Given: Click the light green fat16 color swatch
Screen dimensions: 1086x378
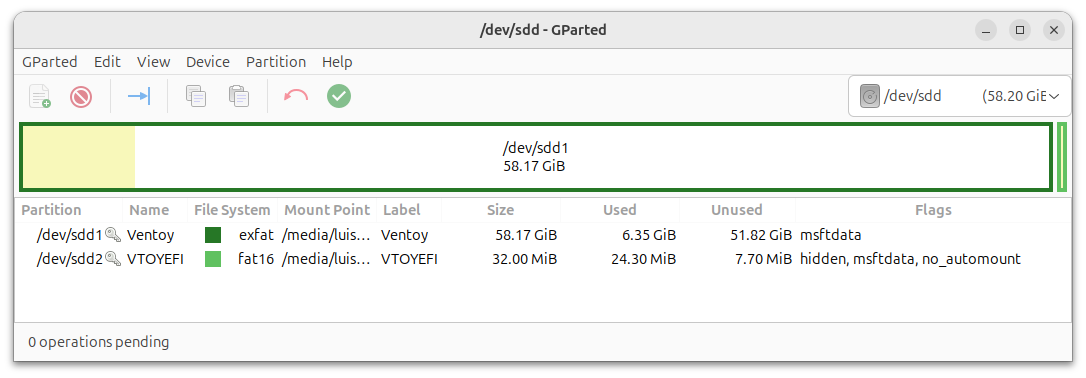Looking at the screenshot, I should pyautogui.click(x=213, y=260).
